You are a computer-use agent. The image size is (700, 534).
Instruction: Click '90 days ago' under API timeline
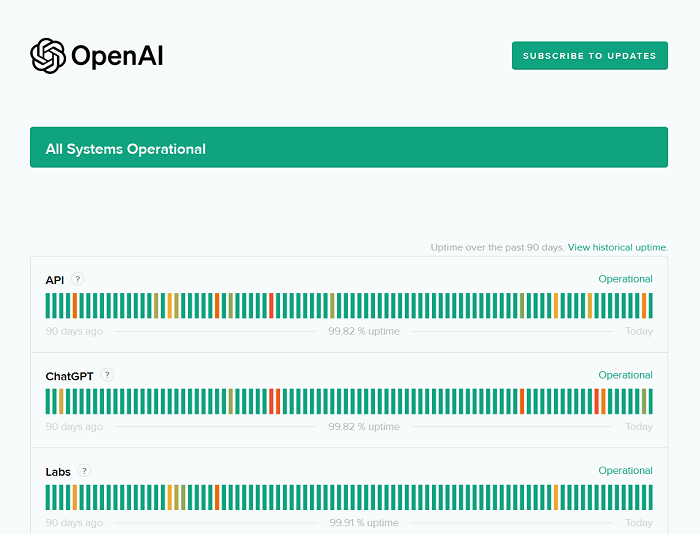click(x=74, y=331)
